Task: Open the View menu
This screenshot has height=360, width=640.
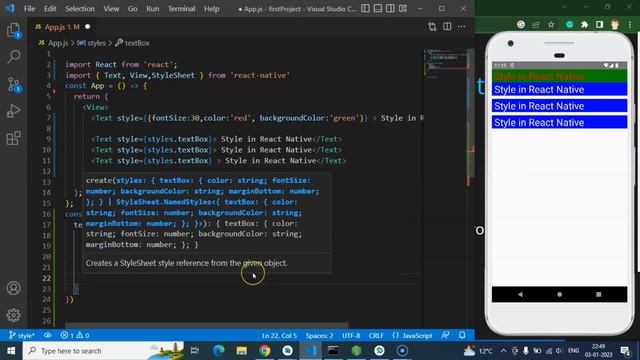Action: 111,9
